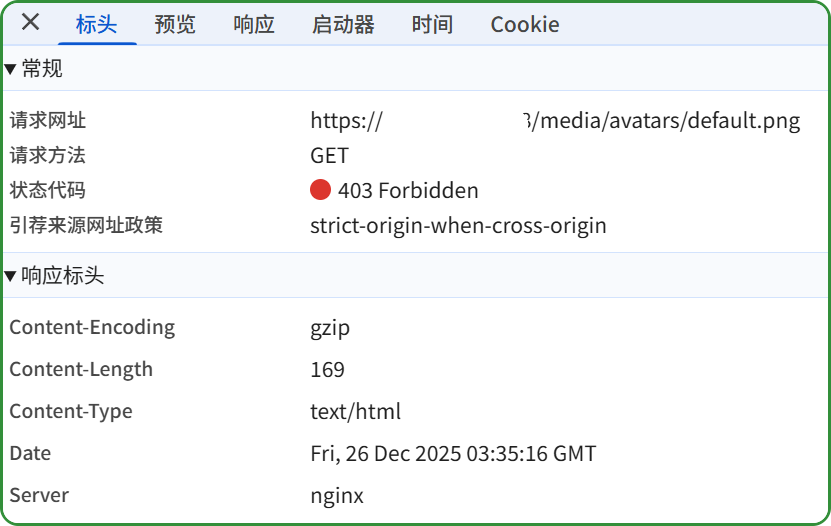
Task: Click the 请求网址 label
Action: tap(48, 121)
